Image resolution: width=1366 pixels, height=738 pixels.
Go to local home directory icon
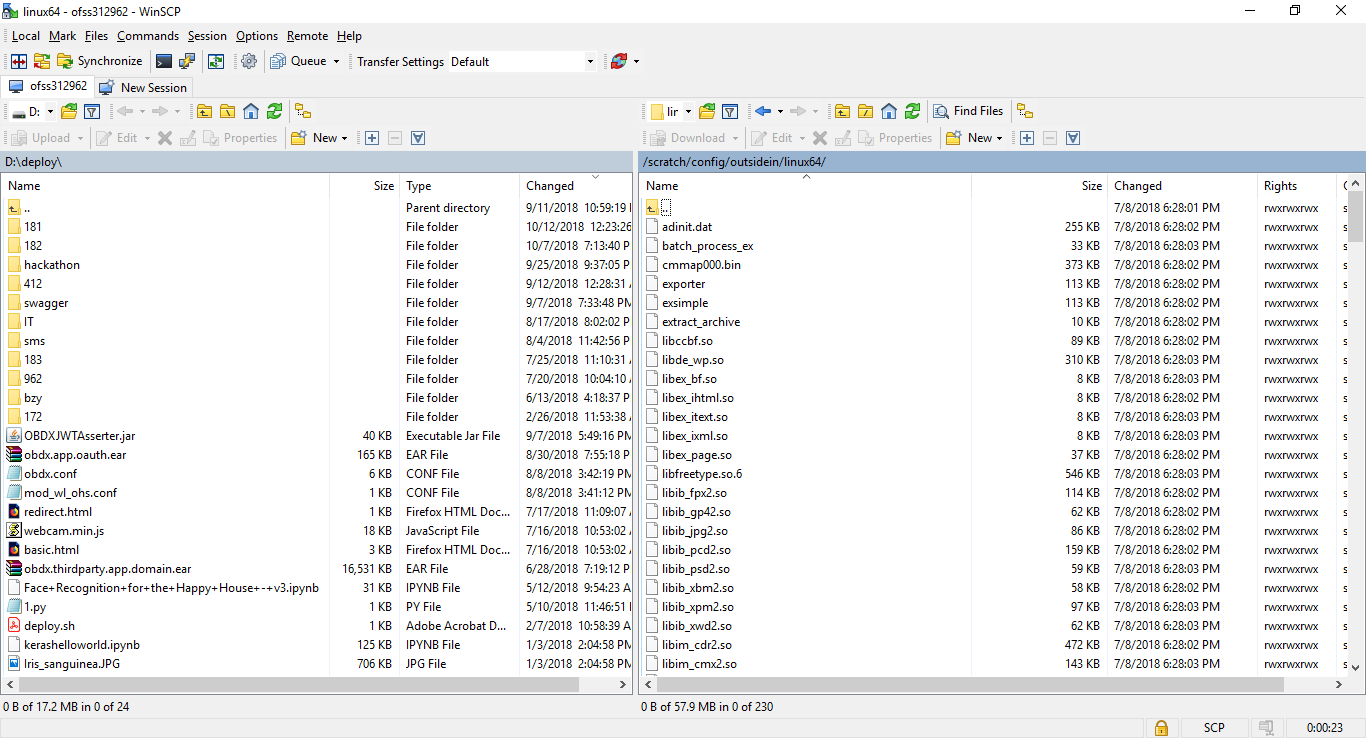pyautogui.click(x=251, y=111)
